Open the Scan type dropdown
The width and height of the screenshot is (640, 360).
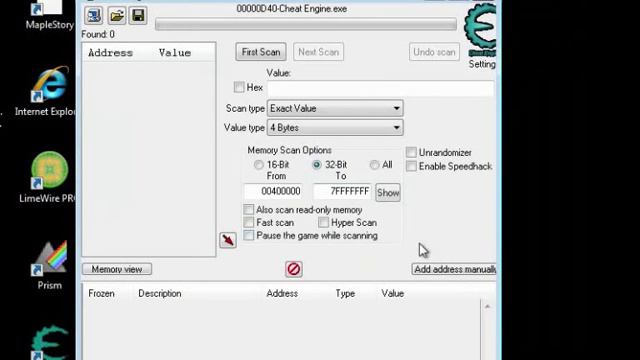[335, 109]
